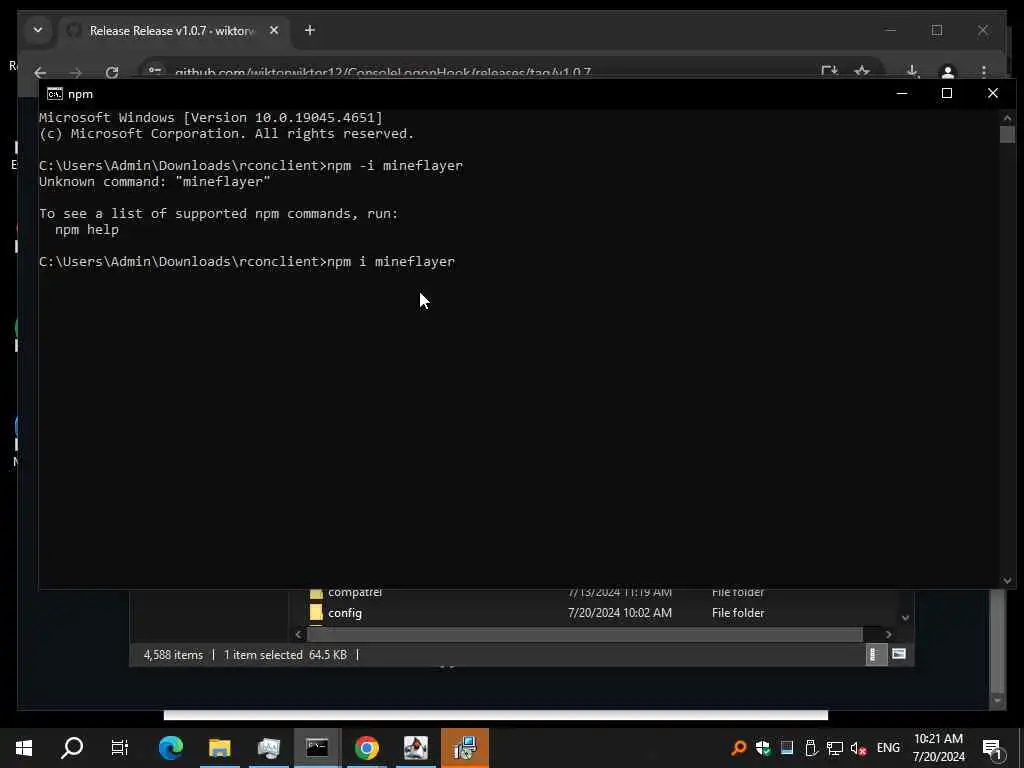The width and height of the screenshot is (1024, 768).
Task: Click the muted speaker volume tray icon
Action: (859, 748)
